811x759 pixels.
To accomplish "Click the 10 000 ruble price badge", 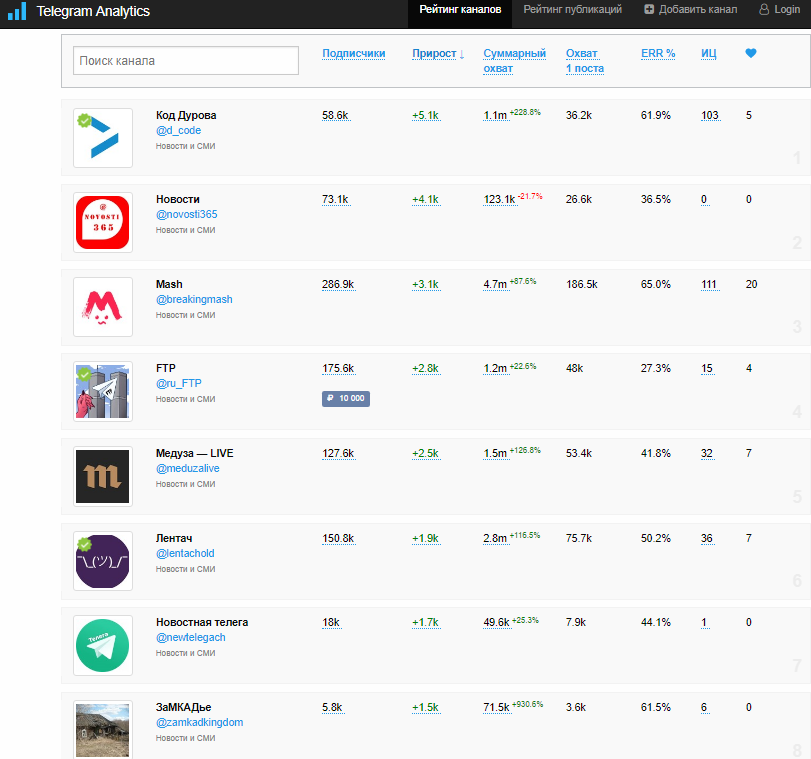I will pyautogui.click(x=346, y=398).
